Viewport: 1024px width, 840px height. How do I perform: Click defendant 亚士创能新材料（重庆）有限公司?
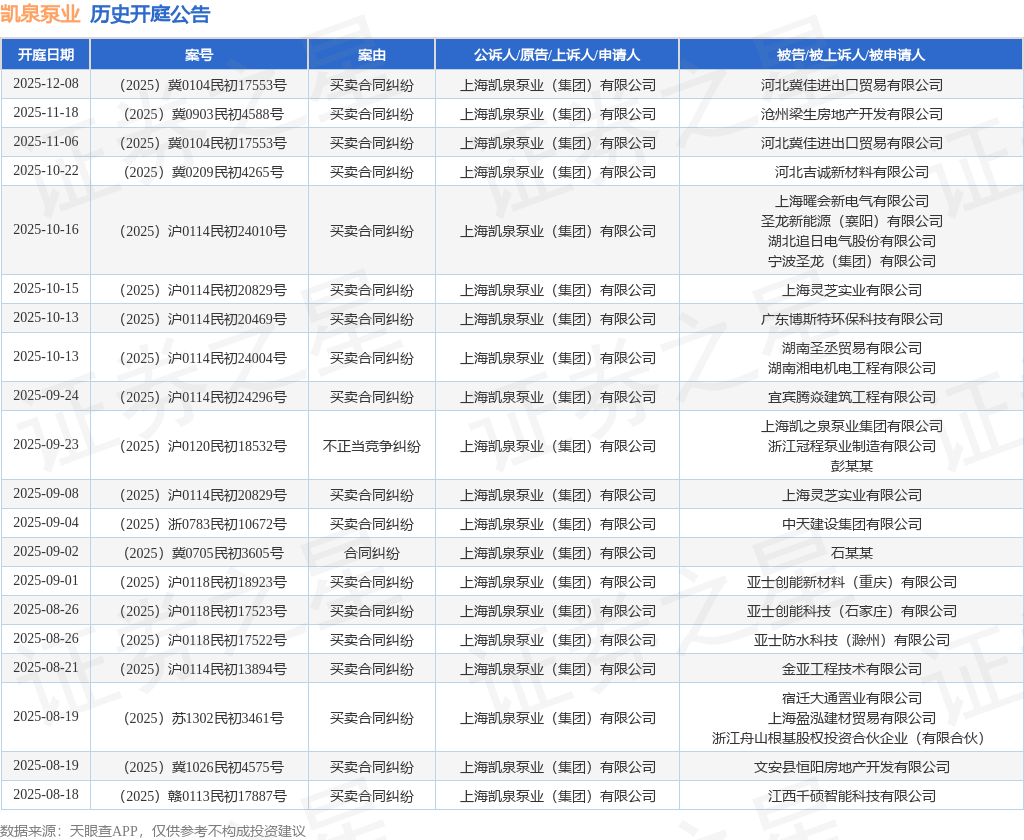(x=852, y=583)
